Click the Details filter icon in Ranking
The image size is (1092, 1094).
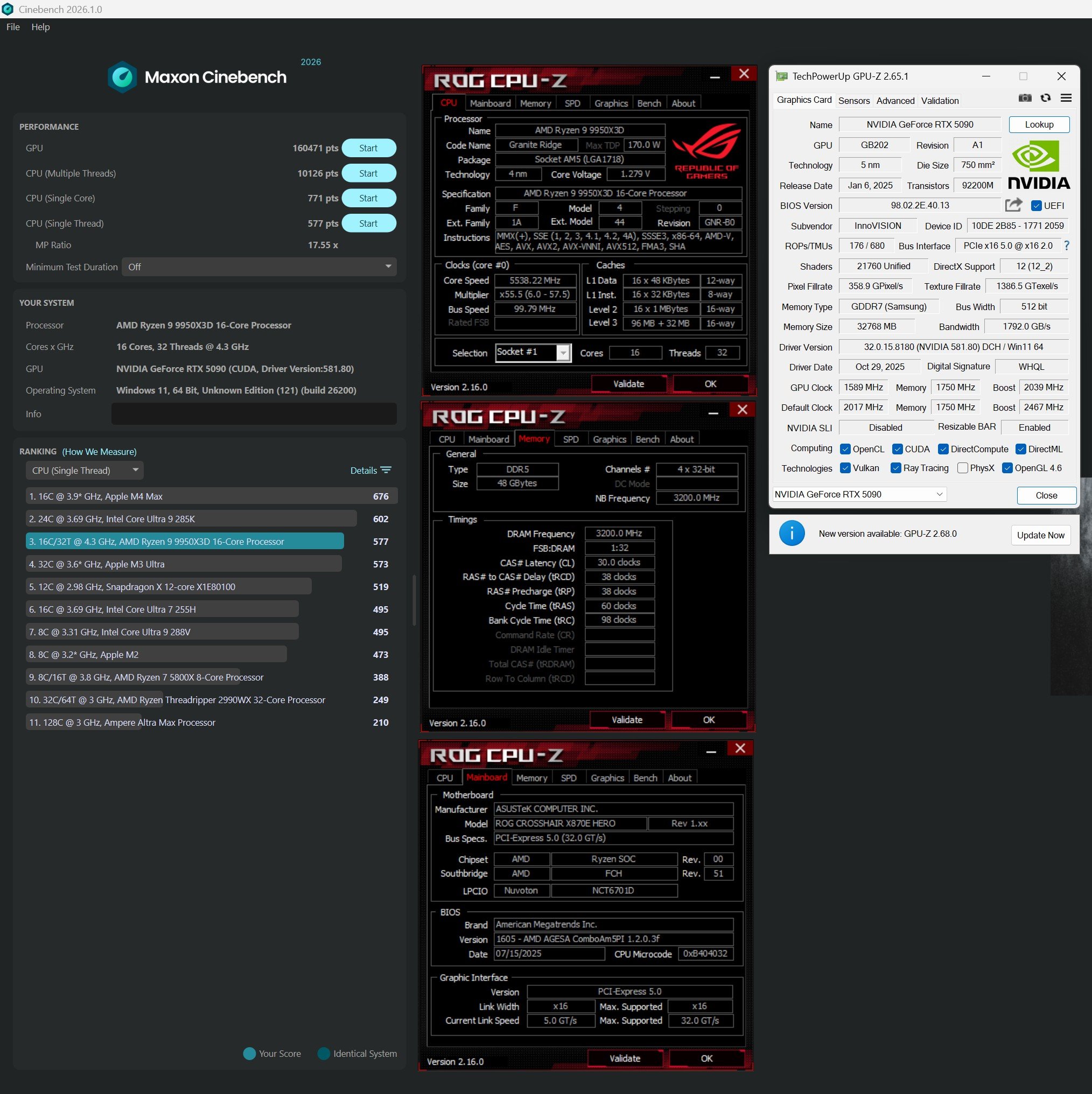(x=386, y=470)
